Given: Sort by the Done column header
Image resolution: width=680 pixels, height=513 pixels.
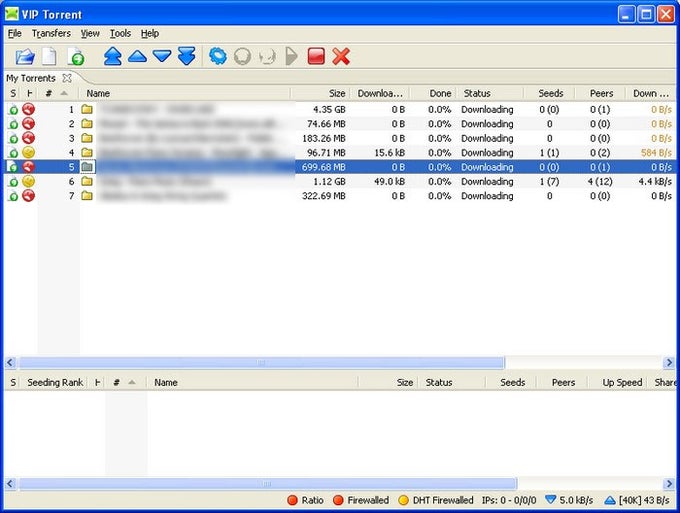Looking at the screenshot, I should [434, 93].
